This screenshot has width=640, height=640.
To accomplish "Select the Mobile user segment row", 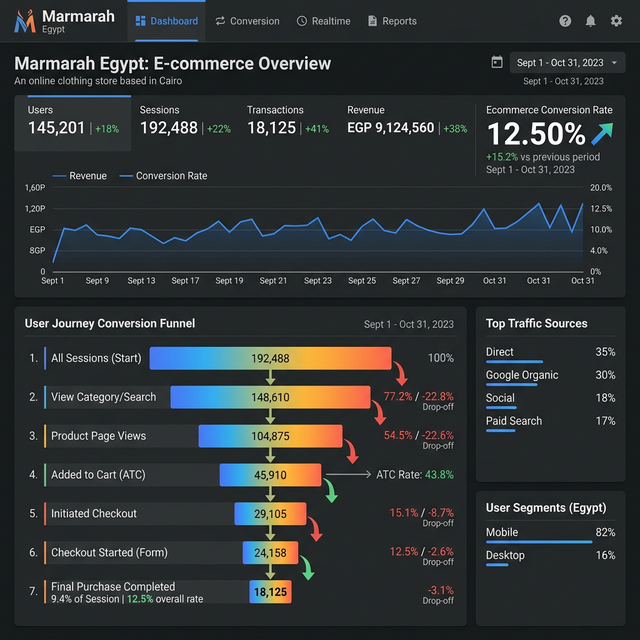I will (550, 535).
